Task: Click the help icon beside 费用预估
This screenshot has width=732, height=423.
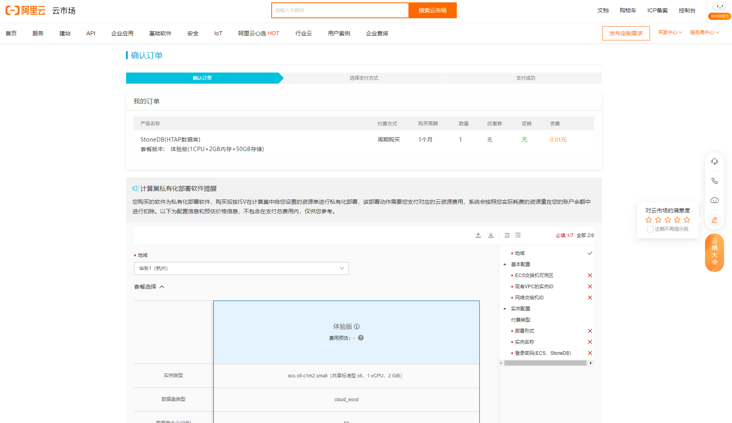Action: point(361,338)
